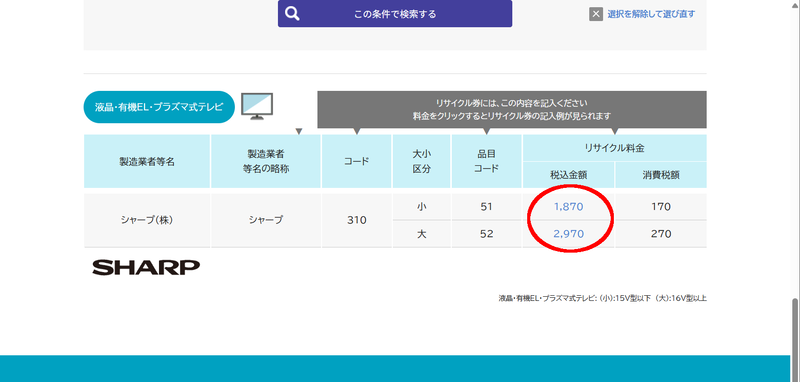Click the この条件で検索する search button
The width and height of the screenshot is (800, 382).
395,14
